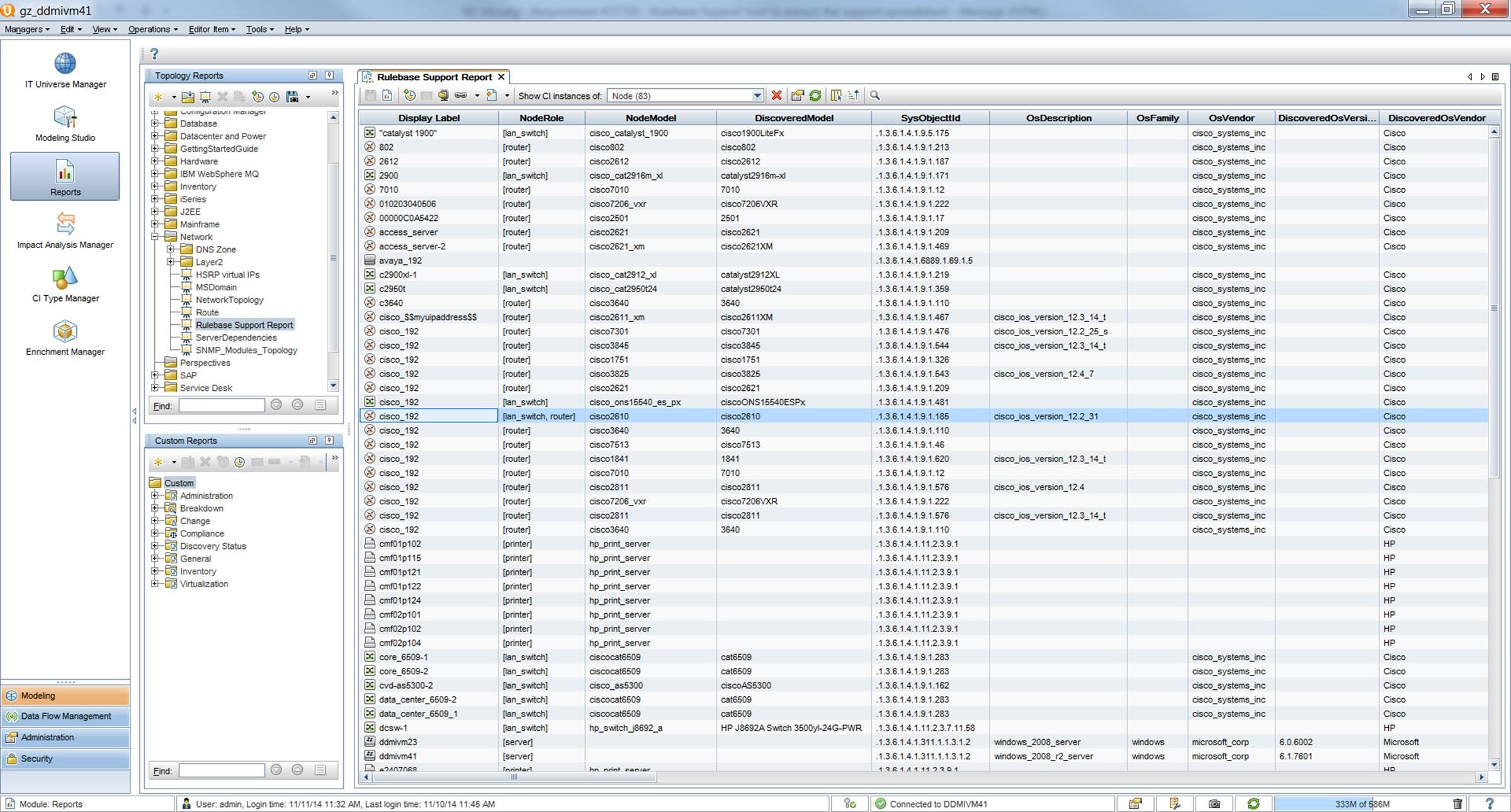Click the direct link chain icon in report toolbar

point(461,96)
